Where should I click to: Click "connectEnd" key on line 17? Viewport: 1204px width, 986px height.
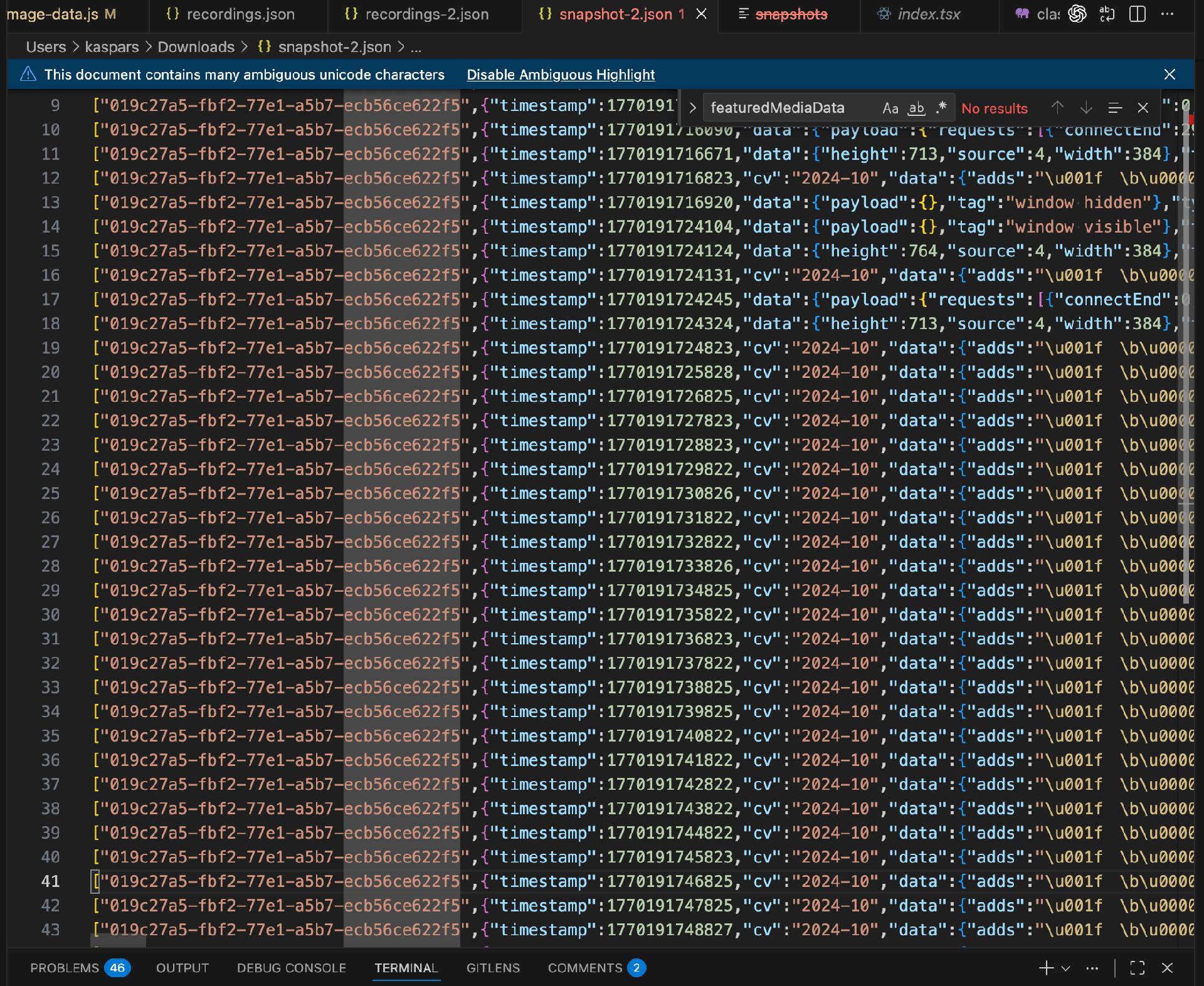pyautogui.click(x=1113, y=300)
